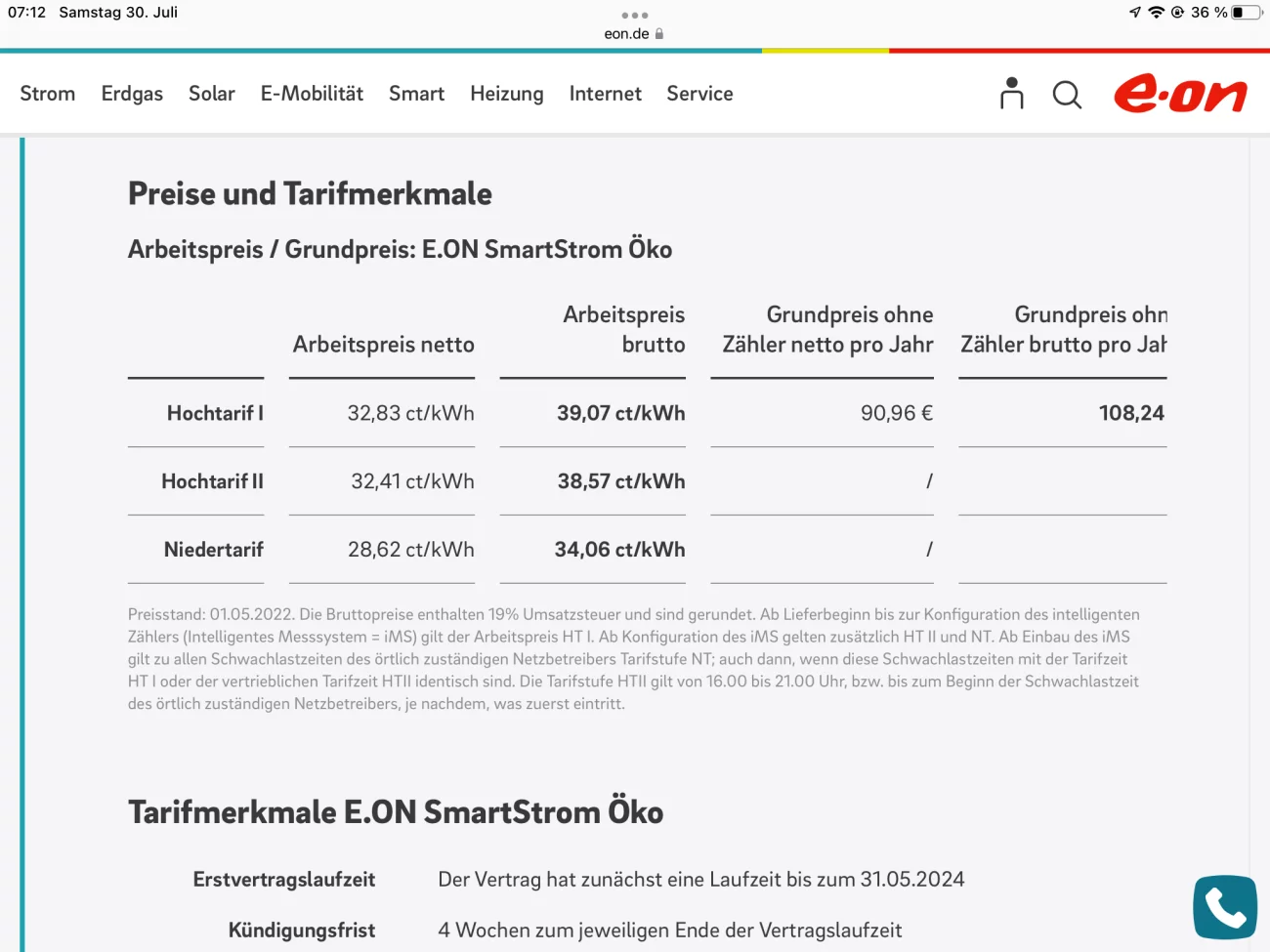Open the Erdgas menu

132,94
